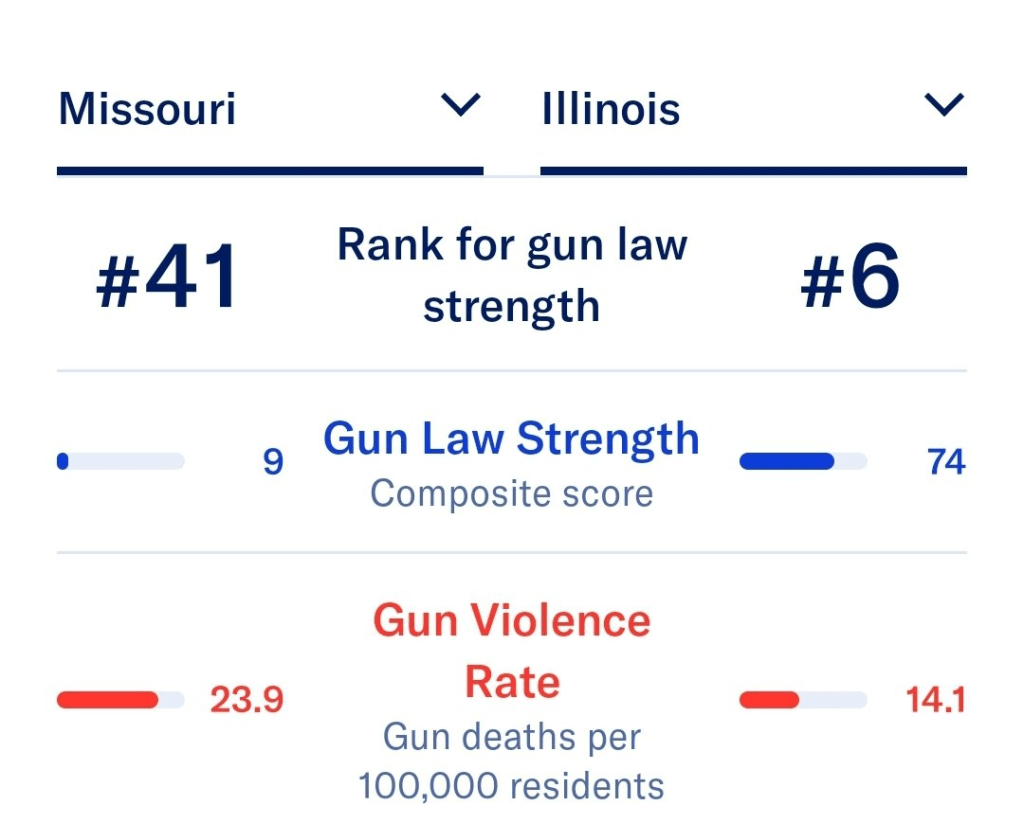
Task: Open the Gun Violence Rate heading
Action: coord(511,651)
